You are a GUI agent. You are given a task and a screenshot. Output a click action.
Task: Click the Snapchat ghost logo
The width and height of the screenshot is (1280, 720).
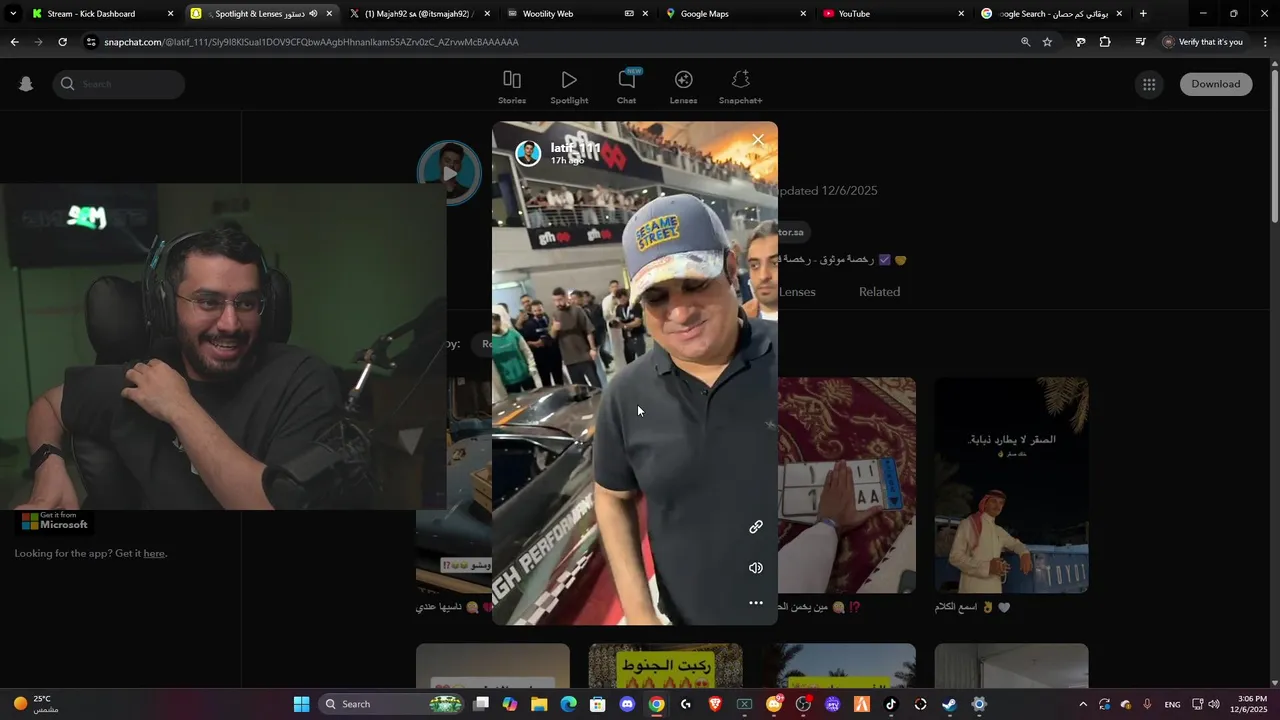pos(26,84)
